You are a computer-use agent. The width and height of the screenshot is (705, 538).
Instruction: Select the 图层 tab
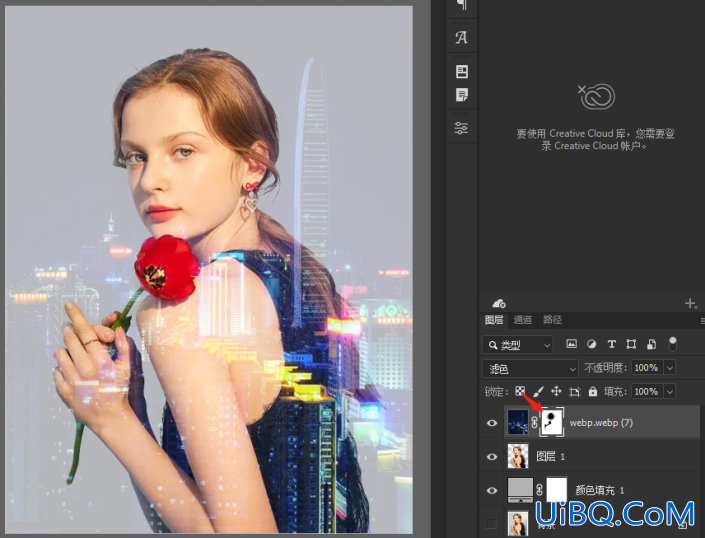(494, 320)
